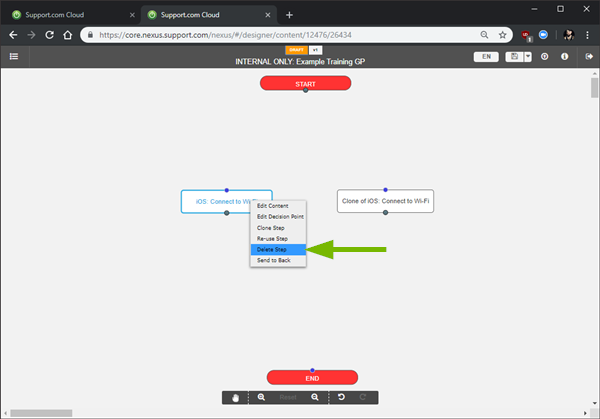Click the scroll down arrow
600x419 pixels.
pyautogui.click(x=594, y=403)
